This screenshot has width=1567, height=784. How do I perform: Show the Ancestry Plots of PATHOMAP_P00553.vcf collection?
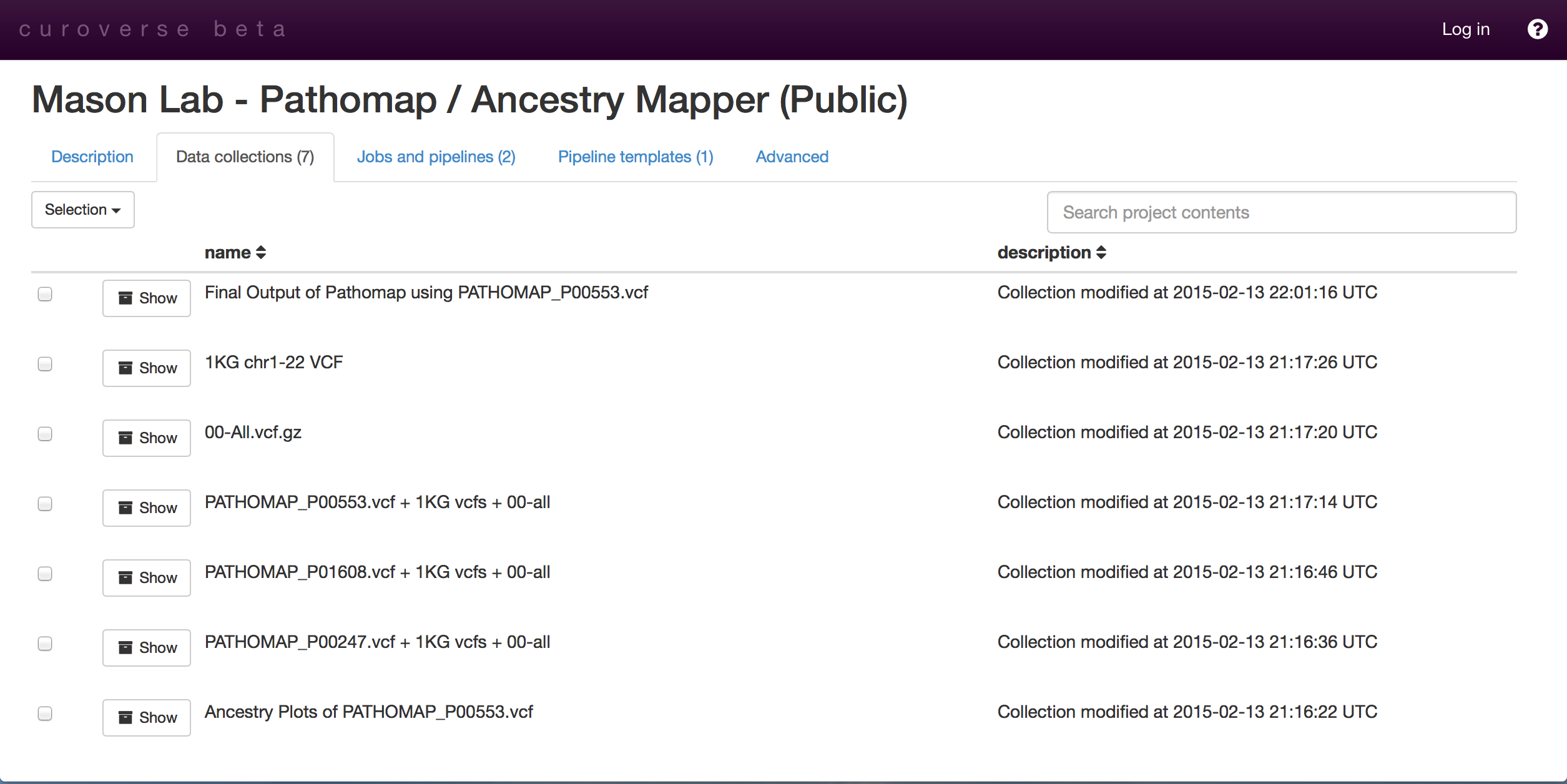click(147, 718)
